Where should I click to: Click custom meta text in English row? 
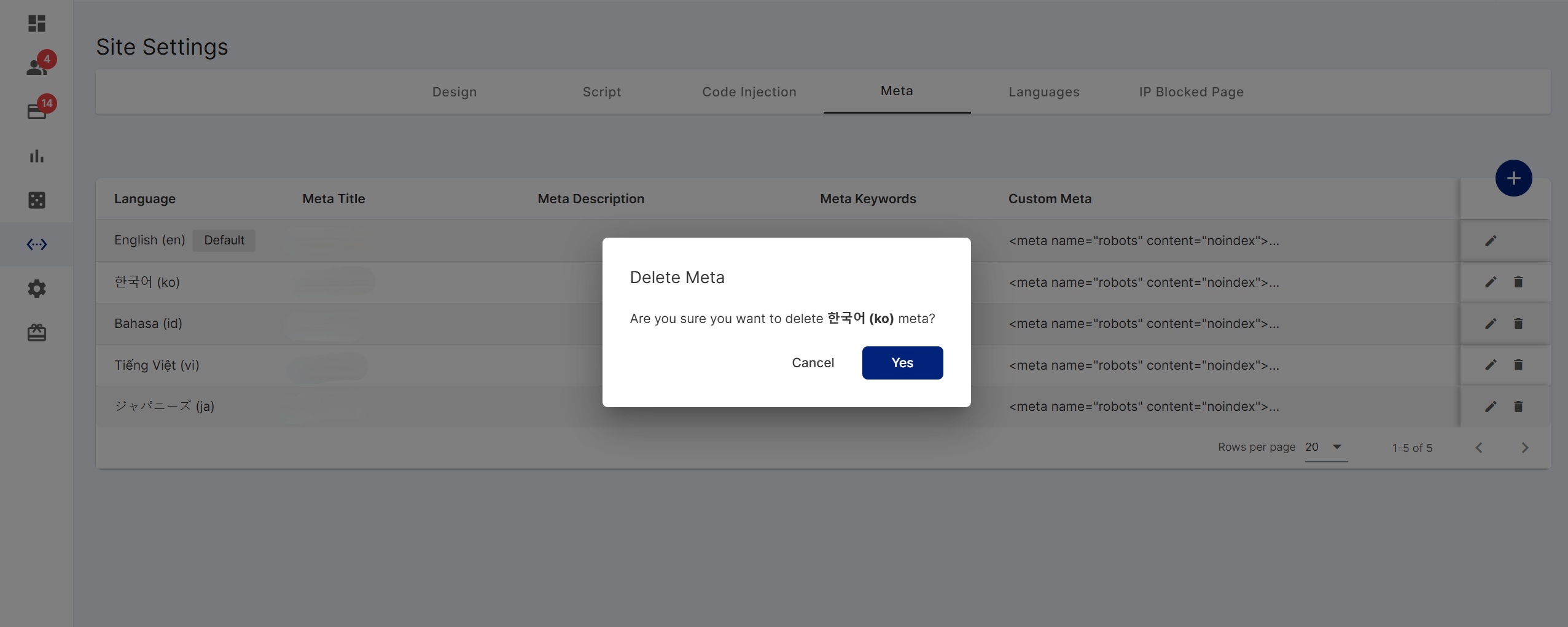click(x=1144, y=241)
